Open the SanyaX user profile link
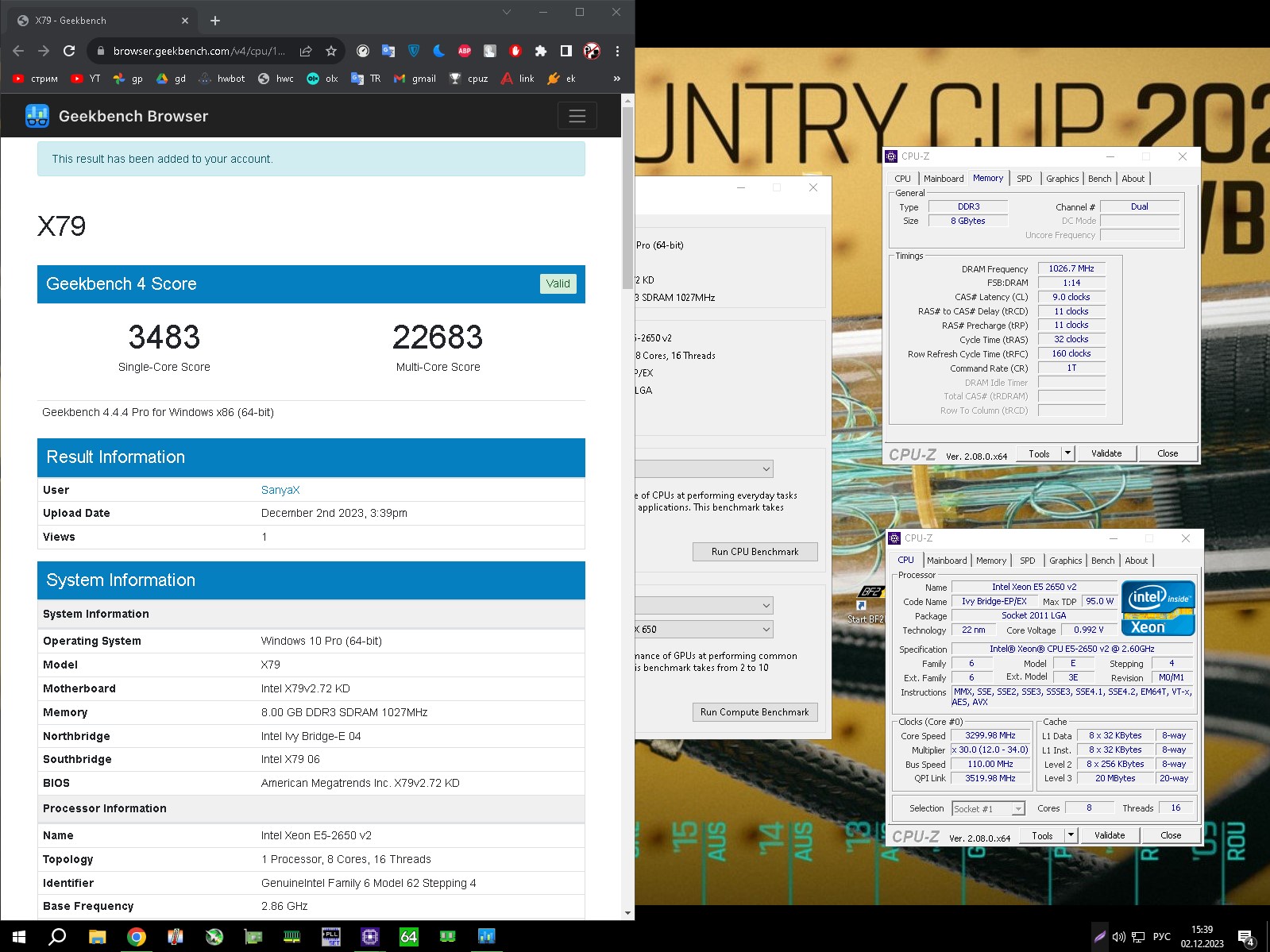This screenshot has width=1270, height=952. (x=280, y=490)
